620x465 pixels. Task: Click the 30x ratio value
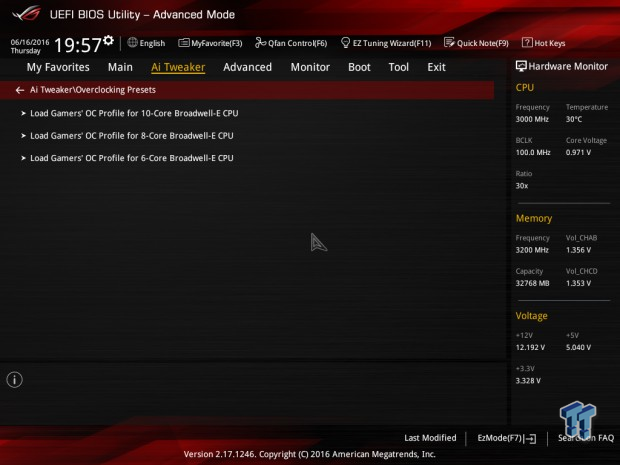point(522,185)
